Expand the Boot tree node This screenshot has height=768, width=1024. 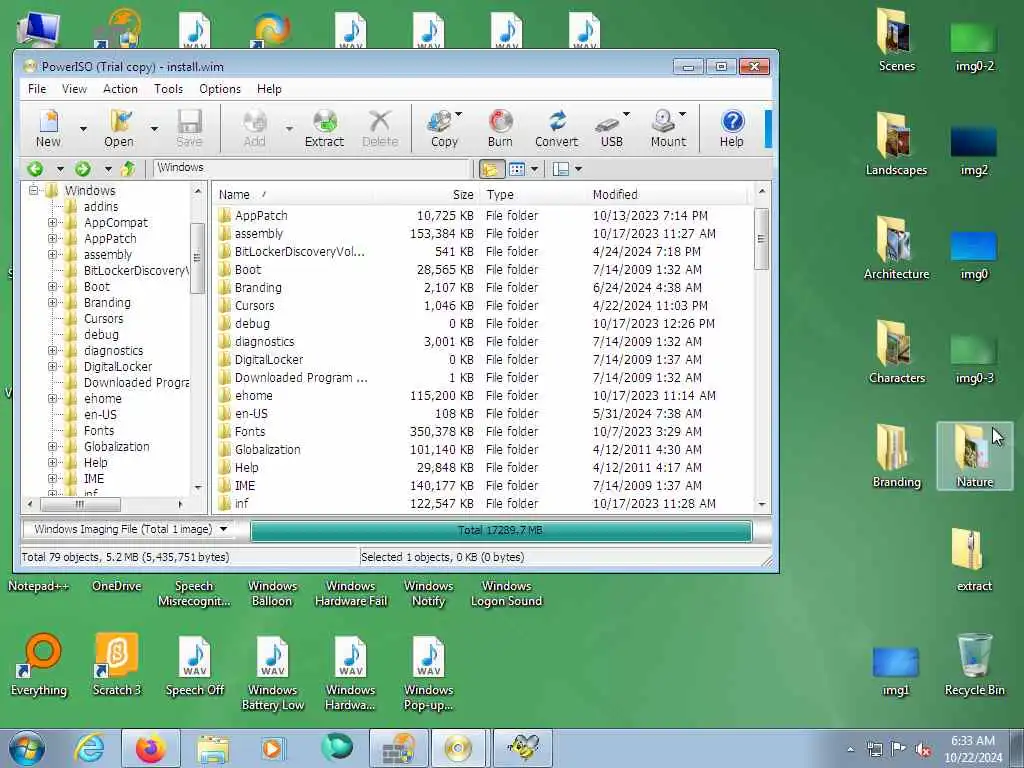click(52, 287)
